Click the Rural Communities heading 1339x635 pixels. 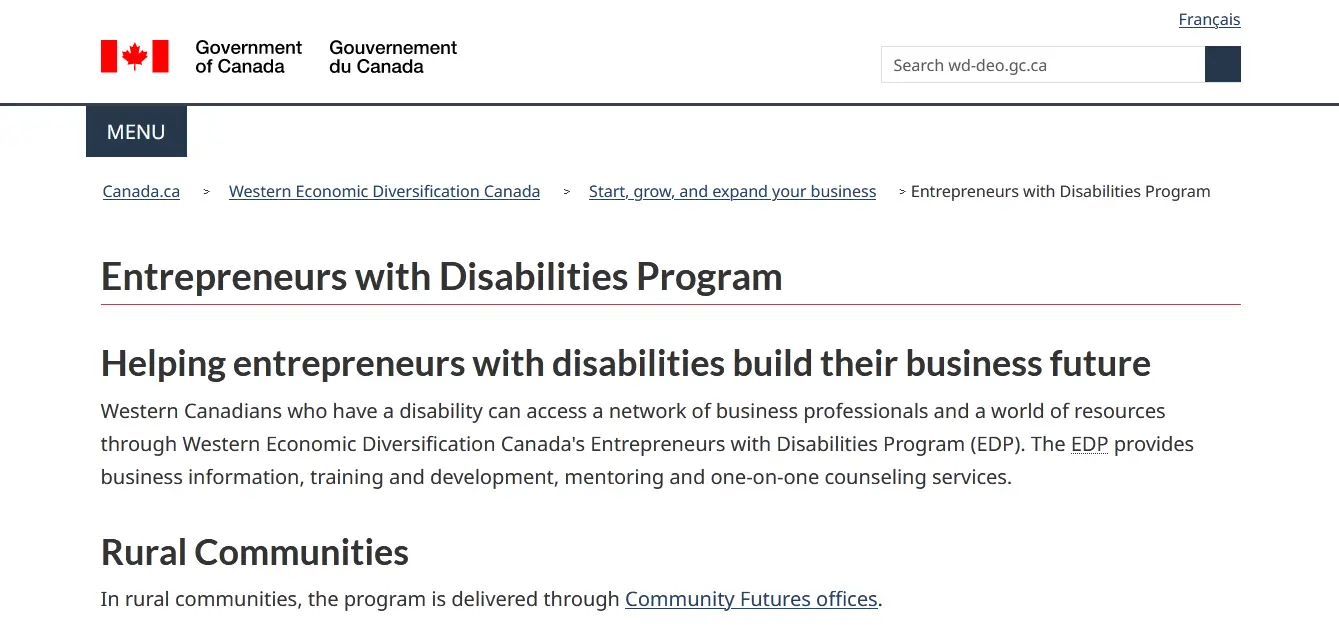[255, 552]
